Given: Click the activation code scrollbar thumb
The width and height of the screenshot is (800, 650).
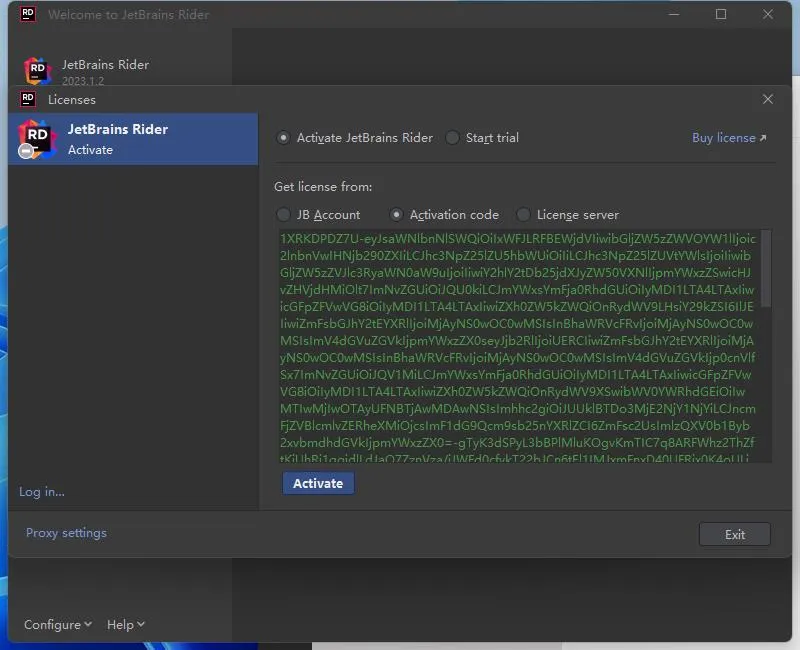Looking at the screenshot, I should [x=765, y=269].
